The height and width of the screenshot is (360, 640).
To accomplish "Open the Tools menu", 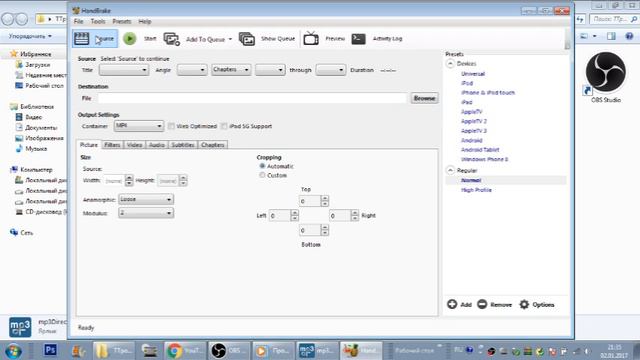I will click(98, 21).
